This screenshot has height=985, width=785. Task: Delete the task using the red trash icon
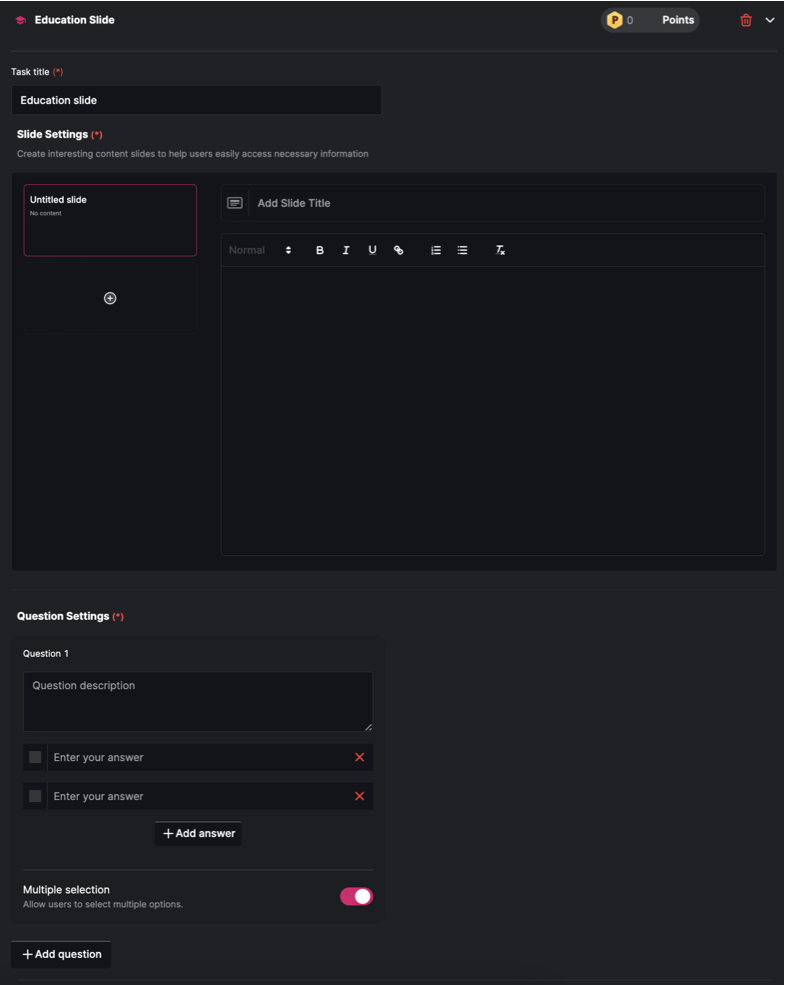tap(746, 20)
